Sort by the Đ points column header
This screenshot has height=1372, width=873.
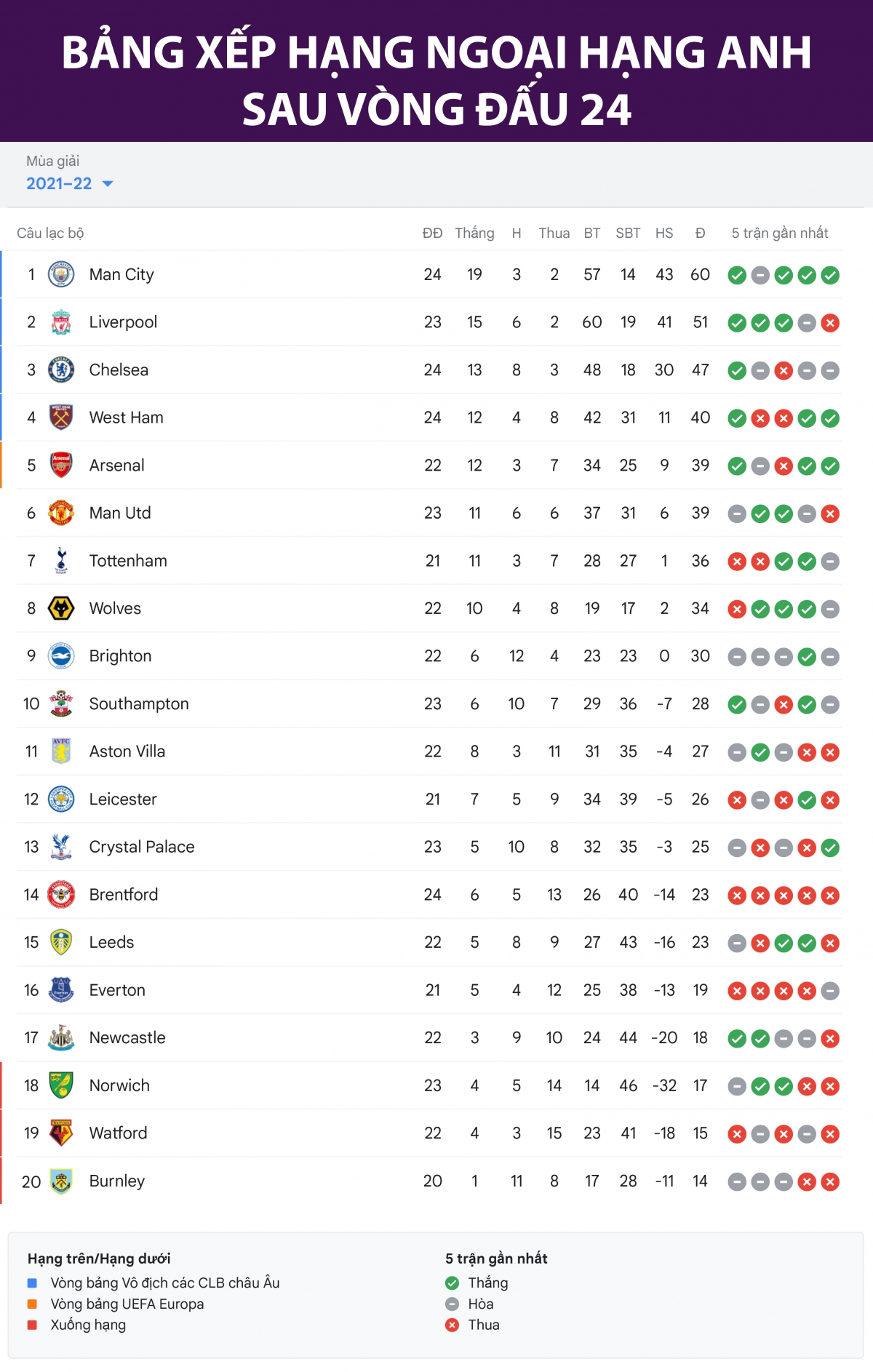coord(700,233)
